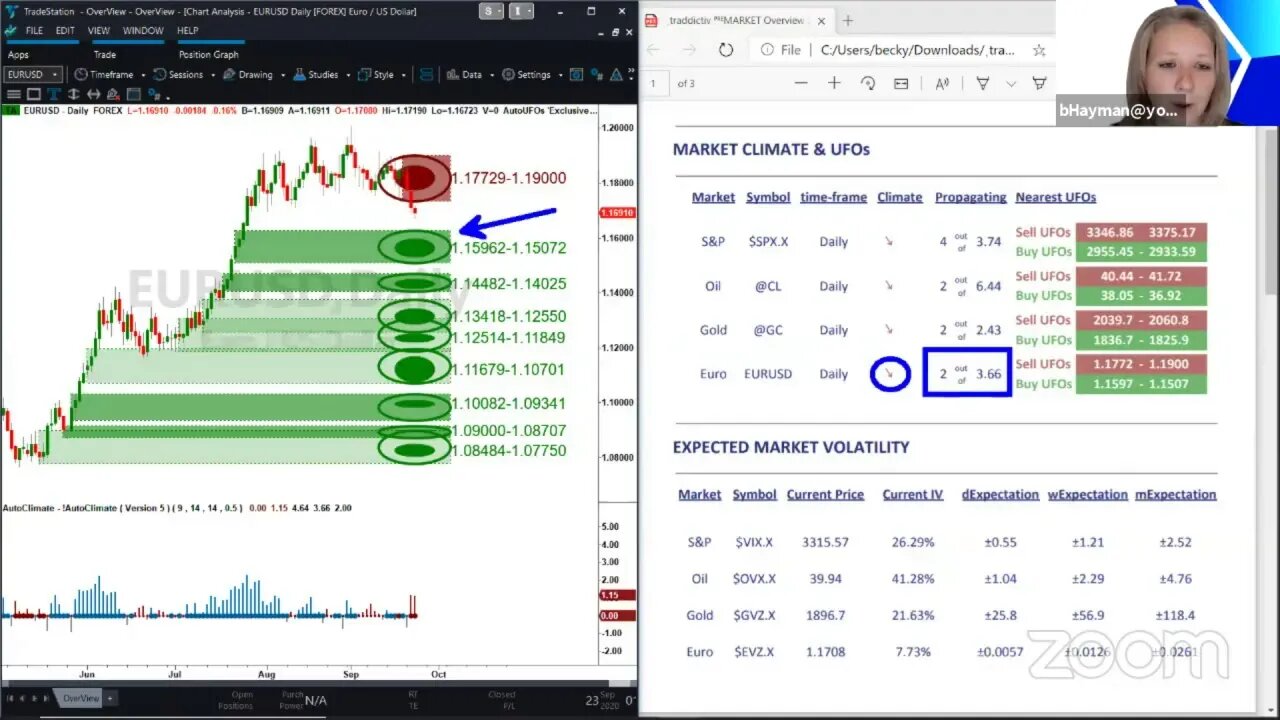Viewport: 1280px width, 720px height.
Task: Open the WINDOW menu
Action: [143, 31]
